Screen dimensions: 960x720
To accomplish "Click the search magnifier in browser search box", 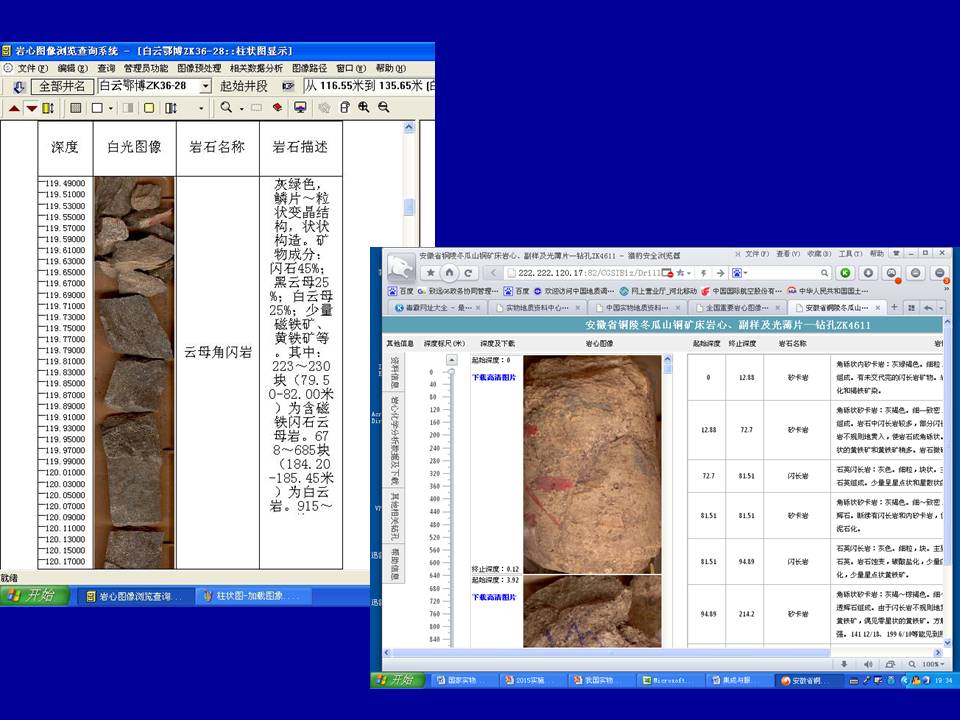I will click(824, 272).
